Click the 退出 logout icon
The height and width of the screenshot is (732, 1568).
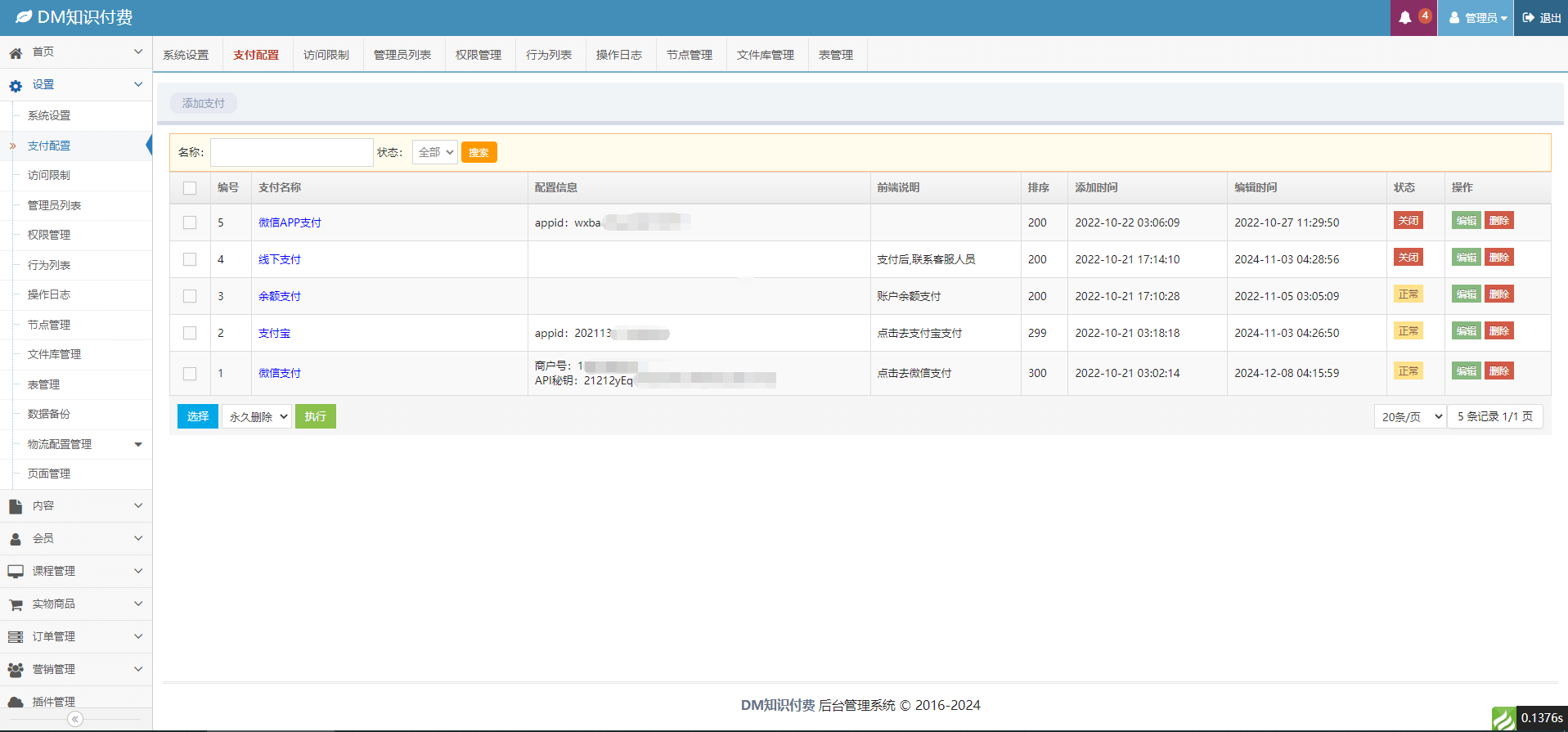pyautogui.click(x=1528, y=17)
